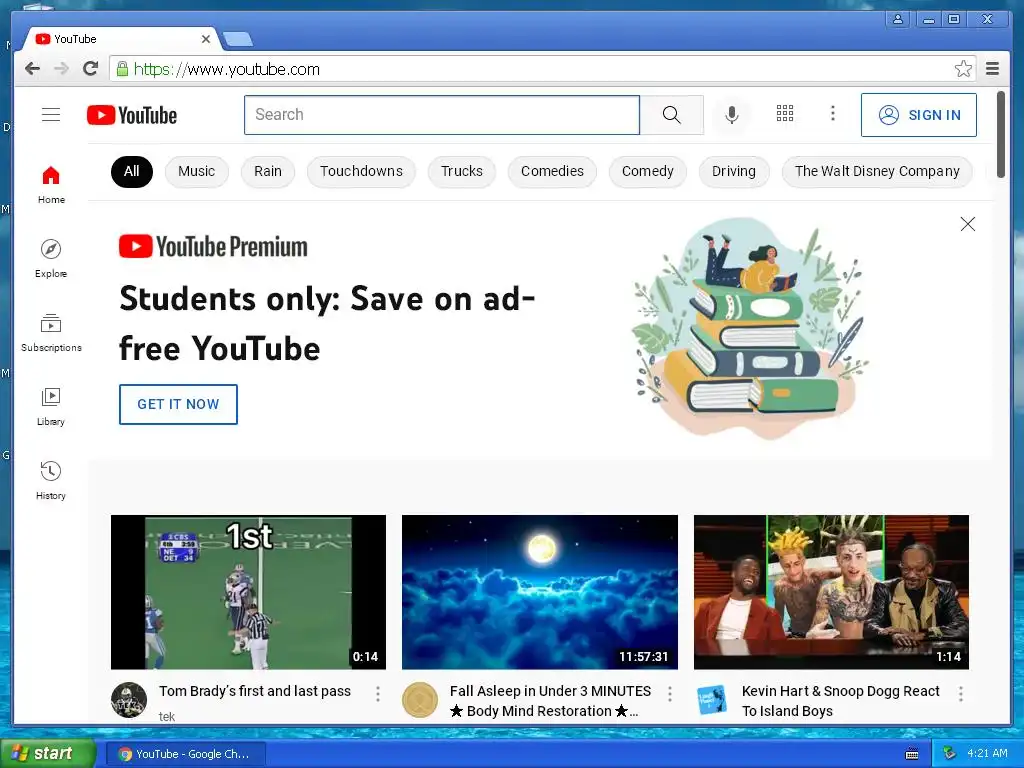Dismiss the YouTube Premium banner

click(968, 224)
